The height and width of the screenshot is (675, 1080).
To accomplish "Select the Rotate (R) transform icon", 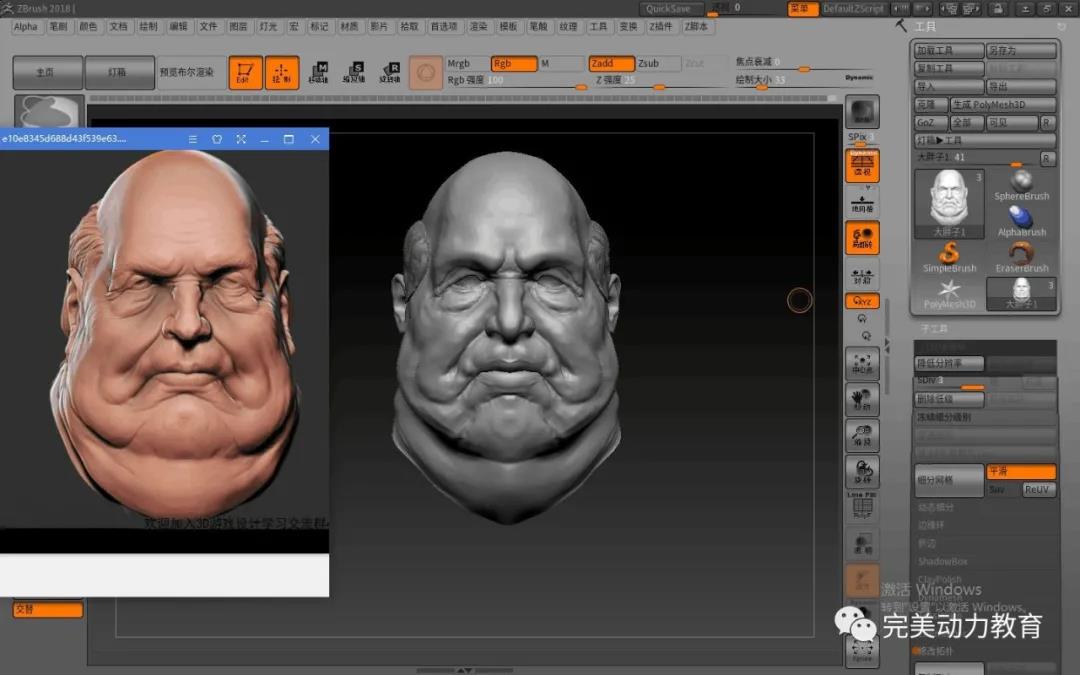I will [390, 72].
